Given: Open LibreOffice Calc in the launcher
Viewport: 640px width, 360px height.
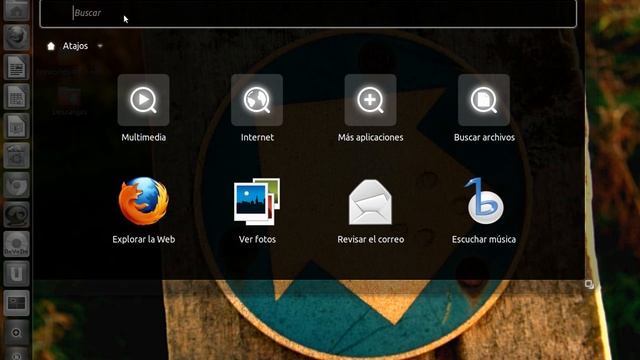Looking at the screenshot, I should pos(16,97).
